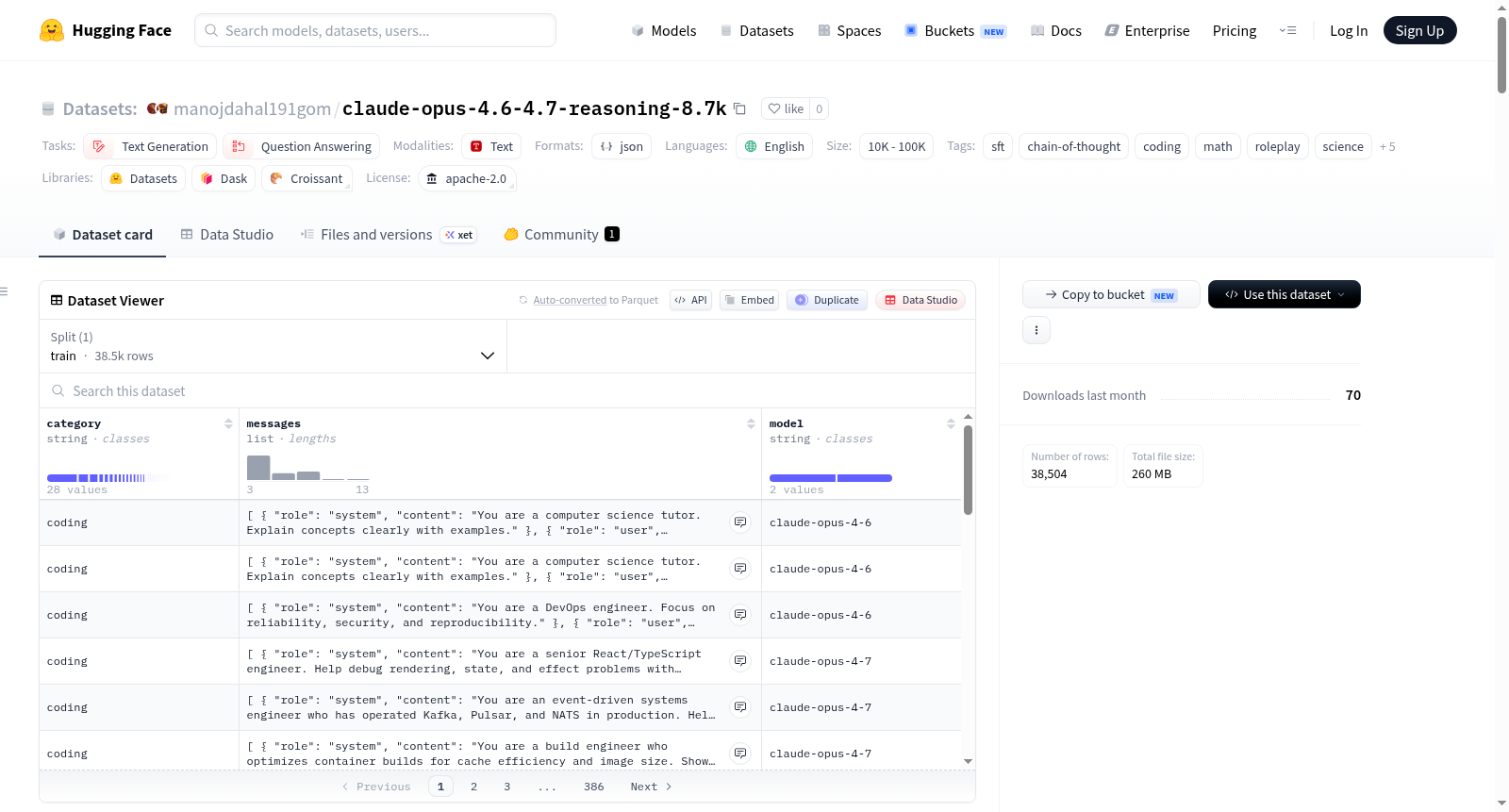Click the Hugging Face logo icon
Screen dimensions: 1509x812
(x=52, y=31)
